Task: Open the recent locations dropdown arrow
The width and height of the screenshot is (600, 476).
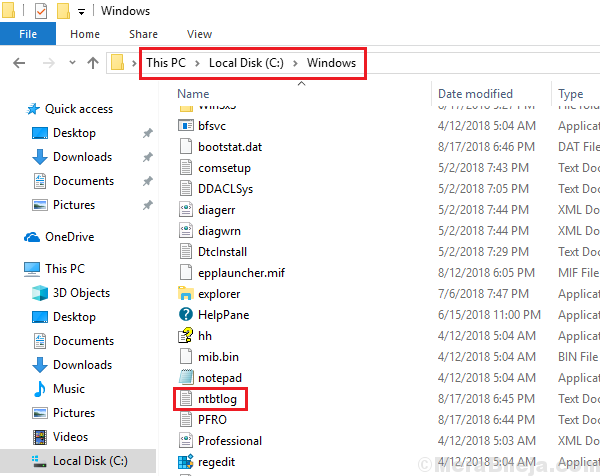Action: 72,62
